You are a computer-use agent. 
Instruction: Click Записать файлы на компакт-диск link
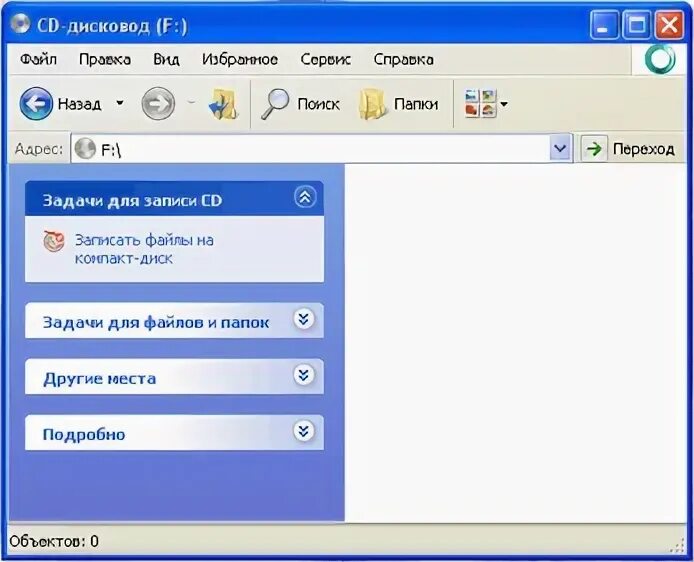pyautogui.click(x=144, y=249)
